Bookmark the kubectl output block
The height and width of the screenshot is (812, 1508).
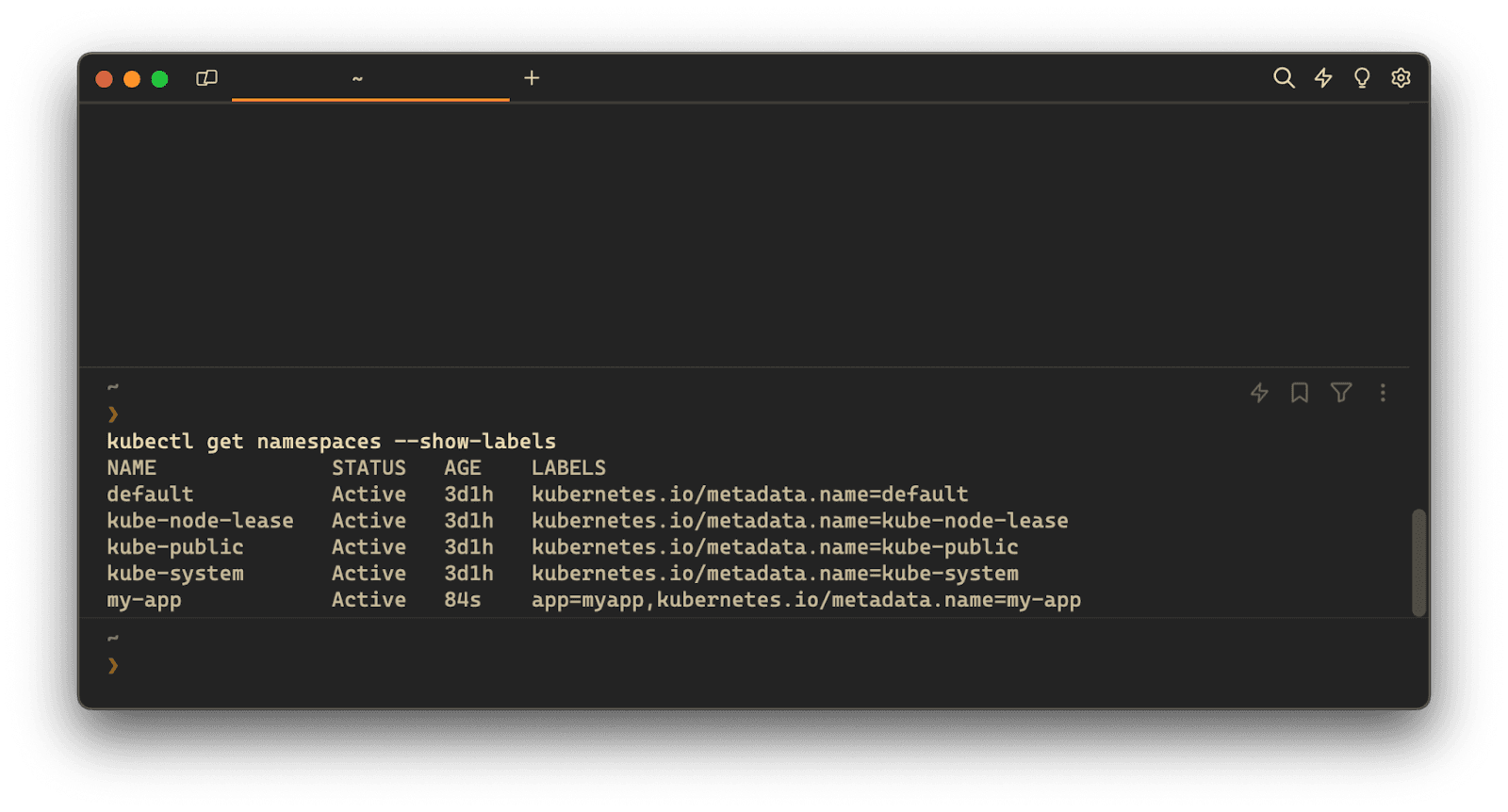(x=1300, y=393)
